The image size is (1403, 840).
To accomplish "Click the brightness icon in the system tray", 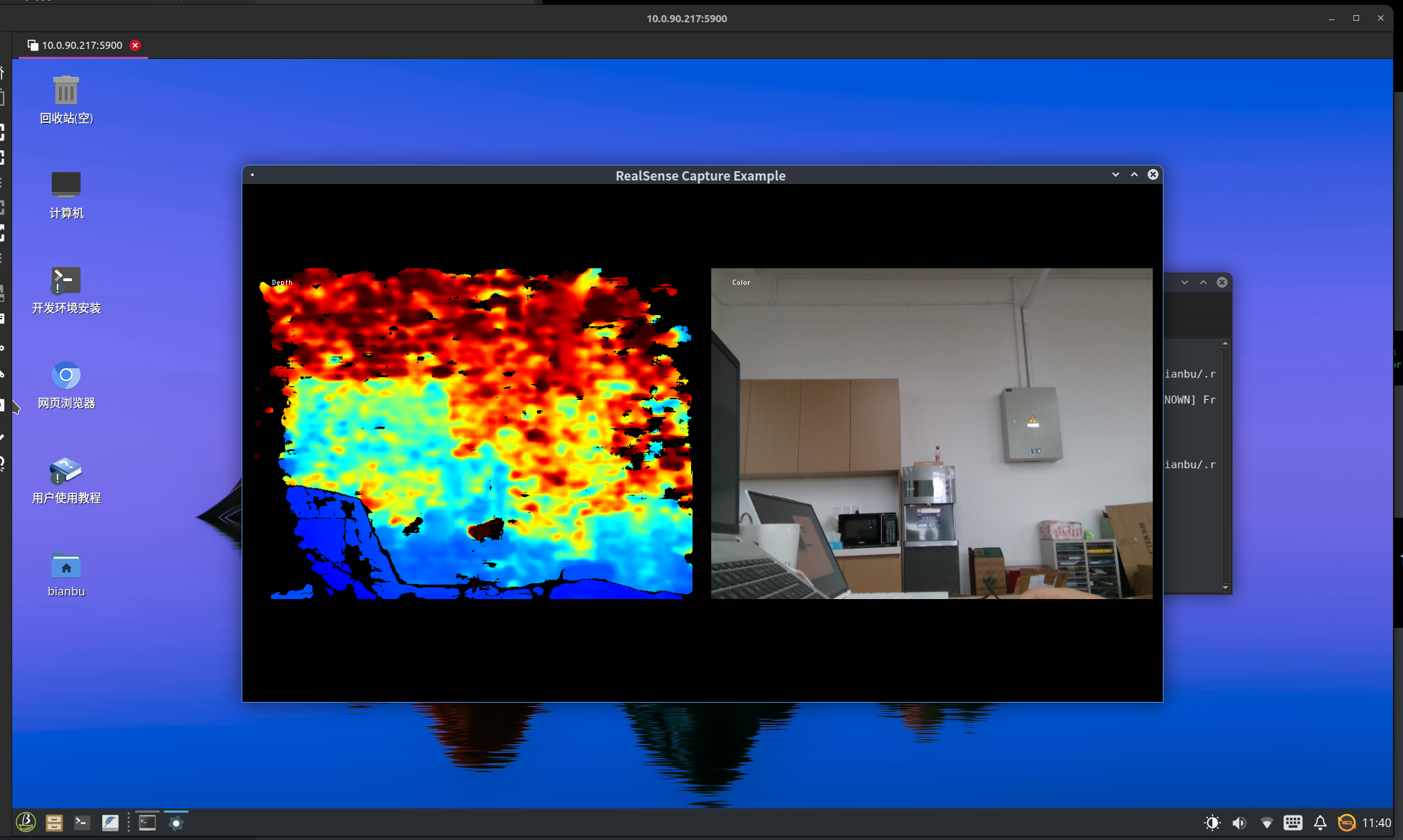I will [x=1212, y=823].
